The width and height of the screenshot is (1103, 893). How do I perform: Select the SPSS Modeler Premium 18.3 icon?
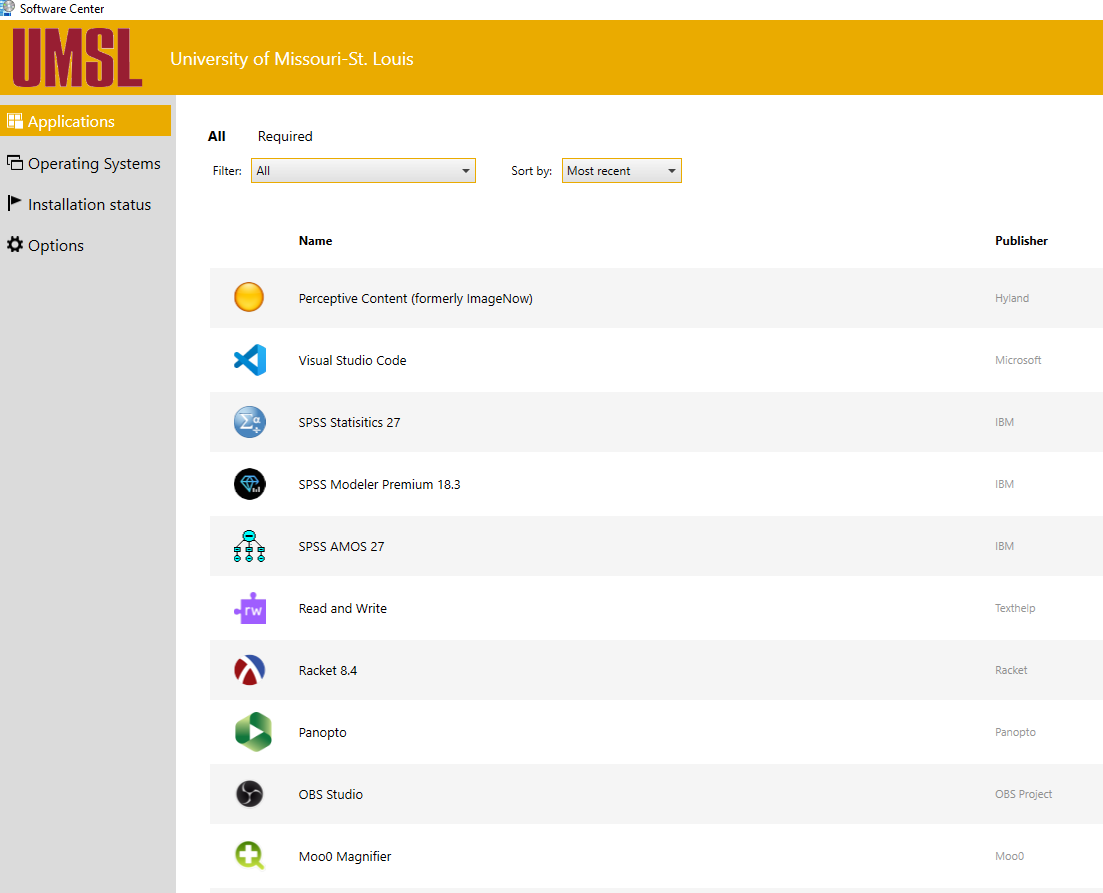click(x=249, y=483)
